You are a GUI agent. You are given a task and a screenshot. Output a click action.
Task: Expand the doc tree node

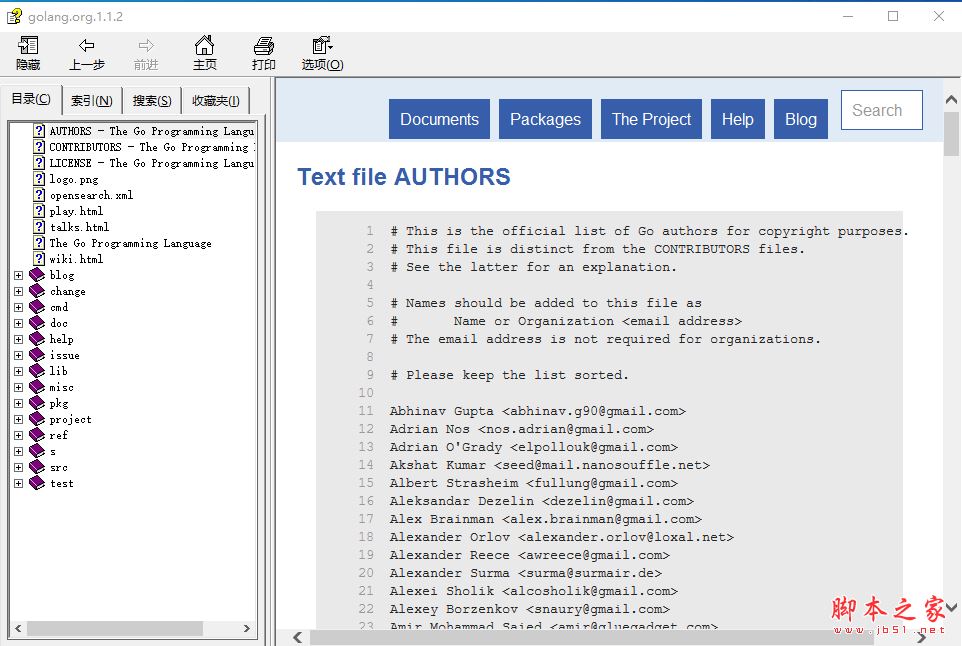tap(18, 323)
